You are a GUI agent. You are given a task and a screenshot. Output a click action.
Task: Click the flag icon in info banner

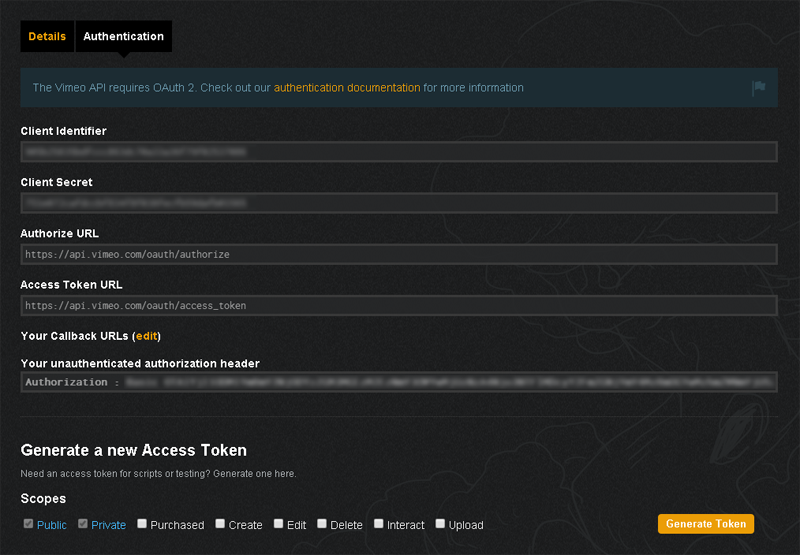[x=759, y=88]
